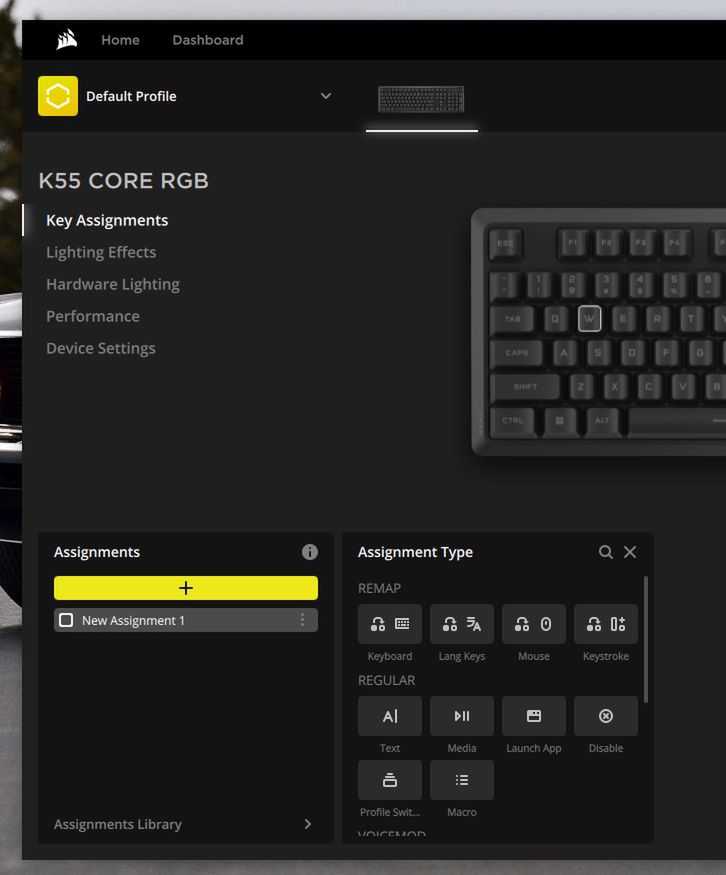Choose Media assignment type
The width and height of the screenshot is (726, 875).
coord(462,716)
